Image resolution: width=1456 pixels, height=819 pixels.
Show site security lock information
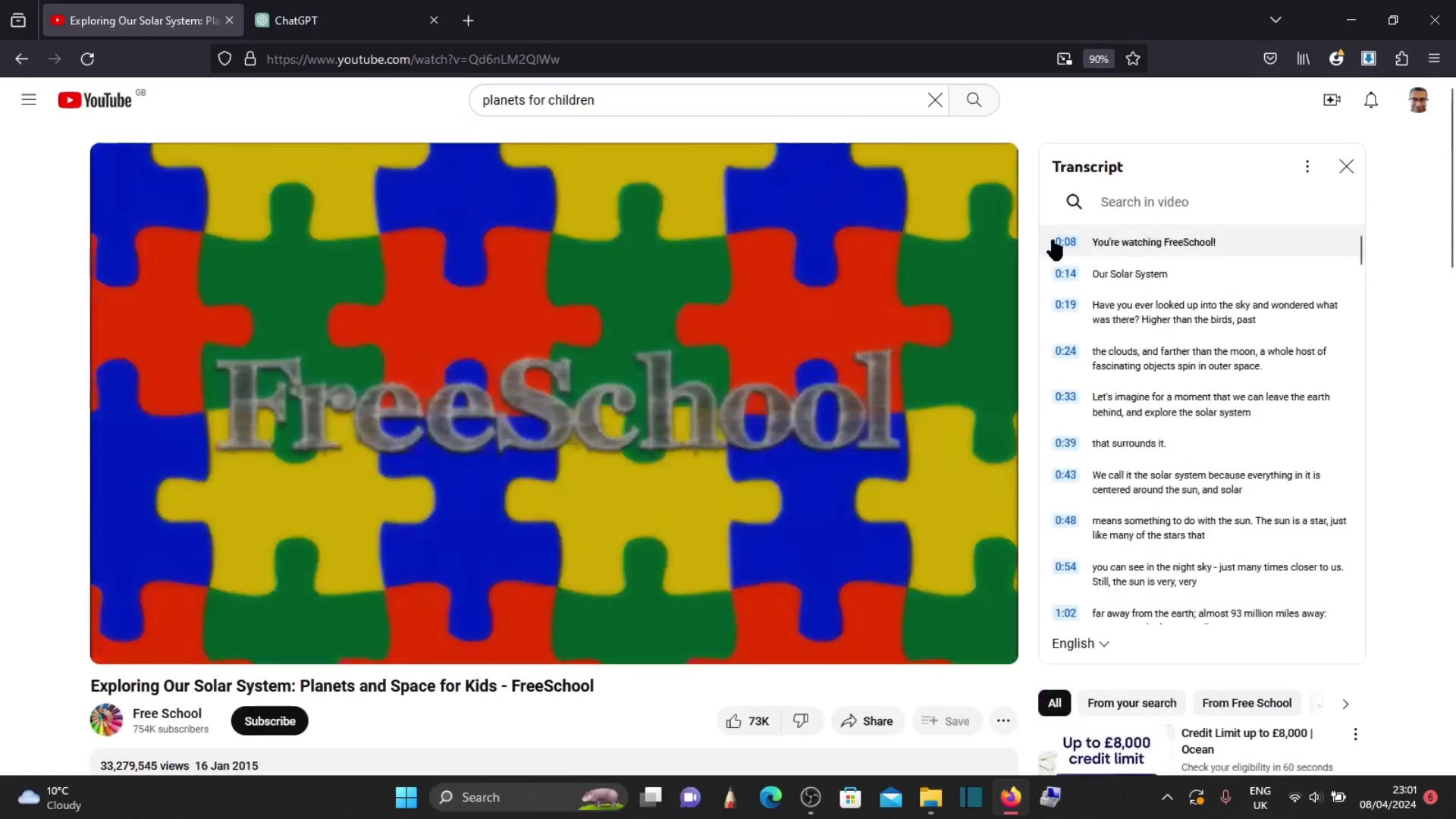(x=249, y=59)
